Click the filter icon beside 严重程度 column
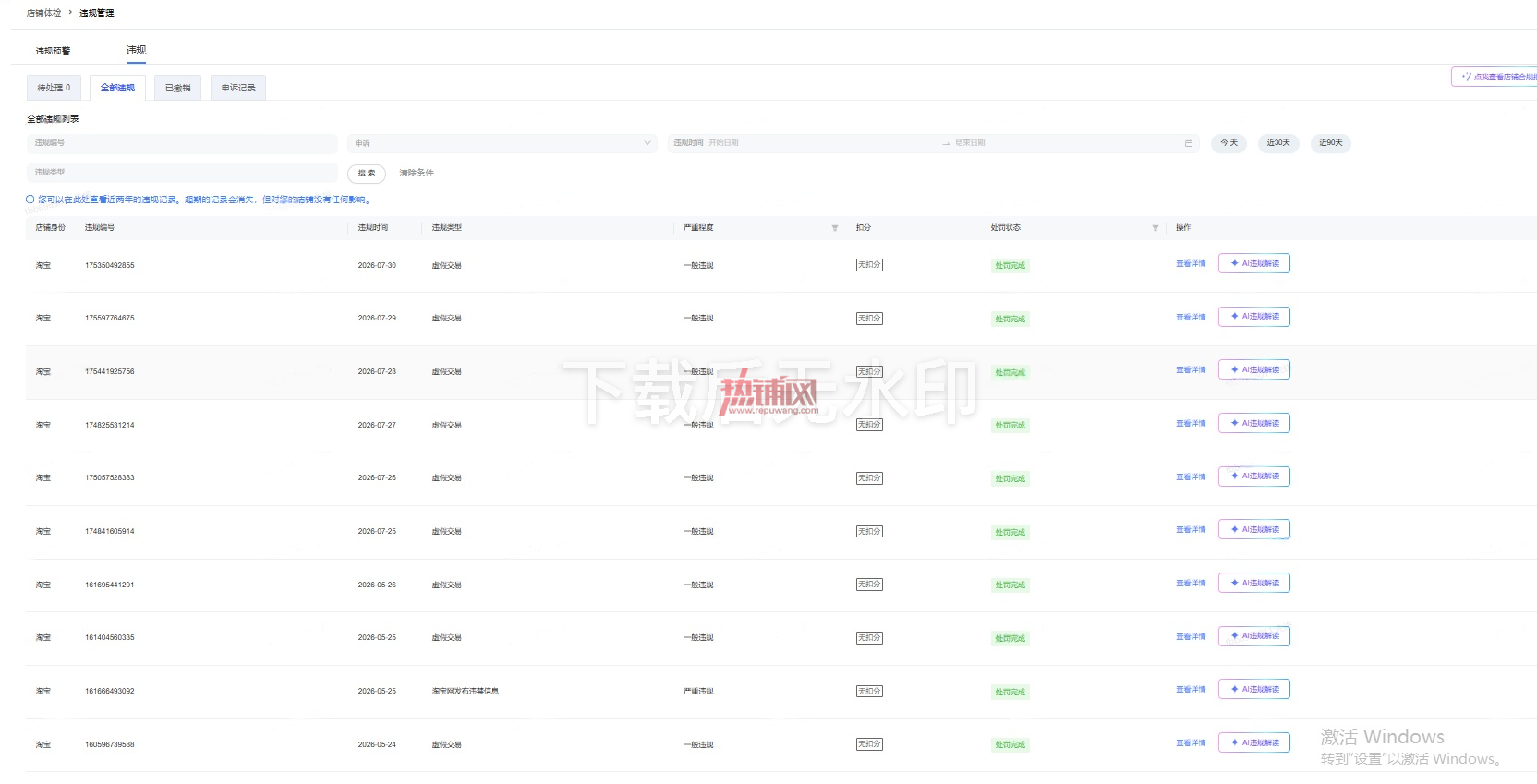The height and width of the screenshot is (784, 1537). (x=835, y=228)
